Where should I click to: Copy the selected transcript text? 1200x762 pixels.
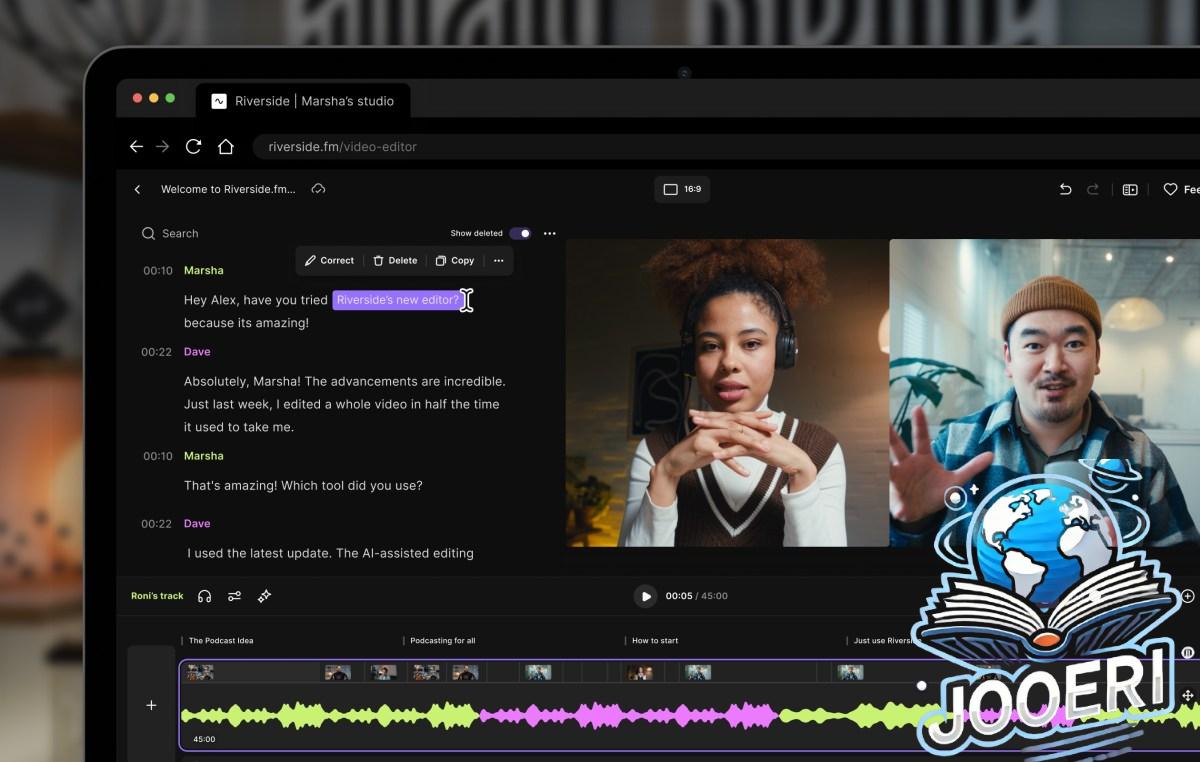(x=455, y=260)
